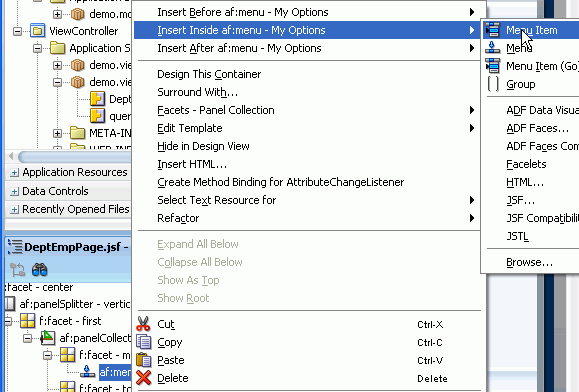Click Browse... at bottom of submenu
The image size is (579, 392).
531,262
